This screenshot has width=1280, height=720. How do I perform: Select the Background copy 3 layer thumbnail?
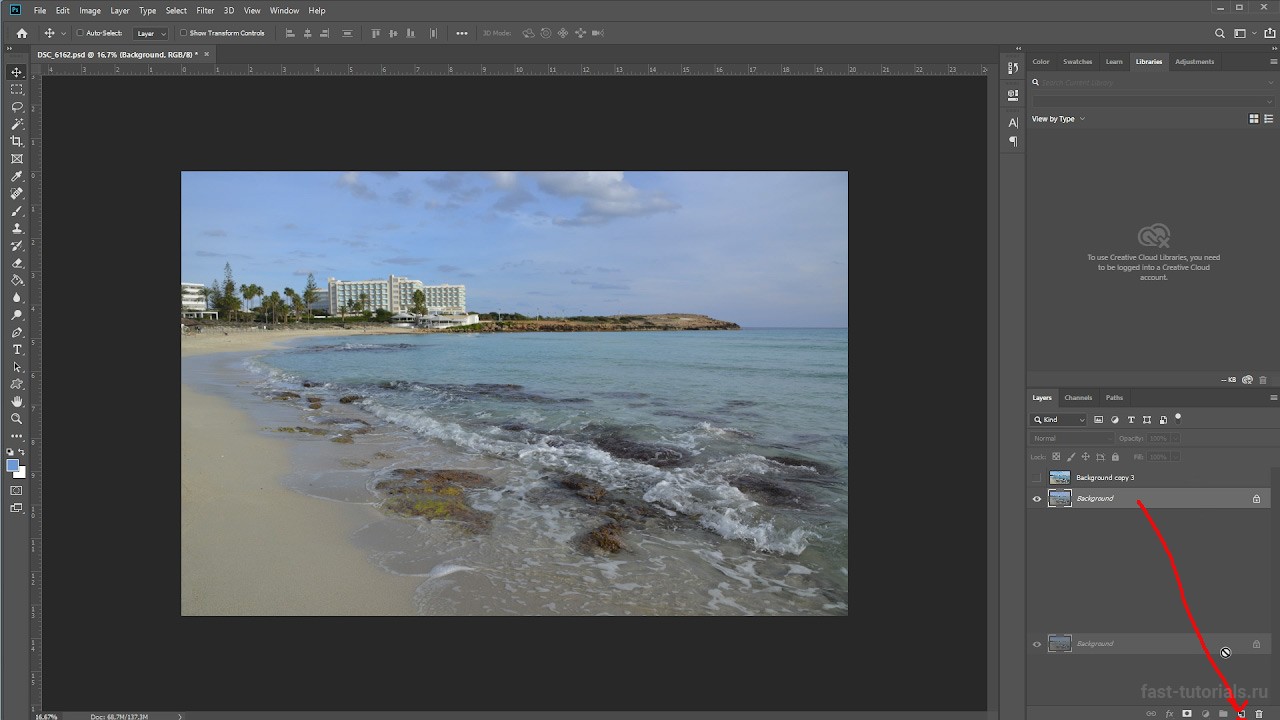1059,478
